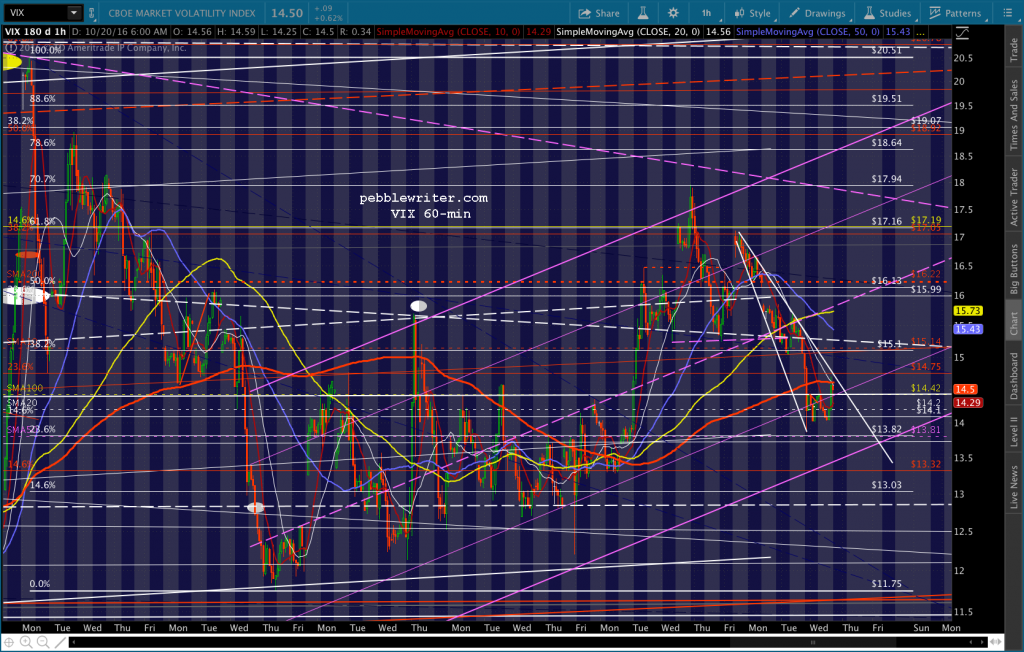Open the Patterns menu
Viewport: 1024px width, 652px height.
tap(955, 13)
